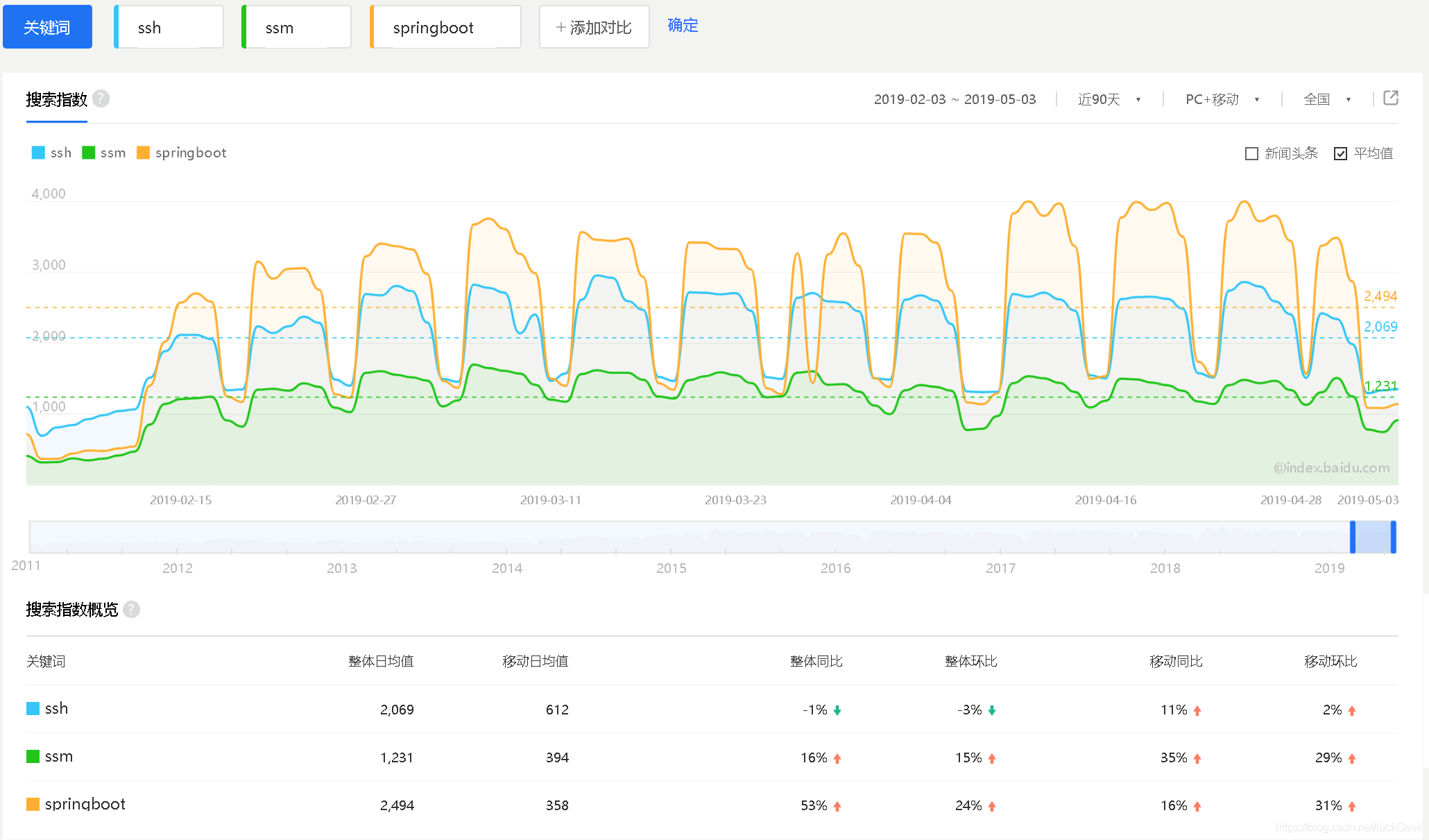Image resolution: width=1429 pixels, height=840 pixels.
Task: Click the 2,494 value in springboot row
Action: (x=397, y=805)
